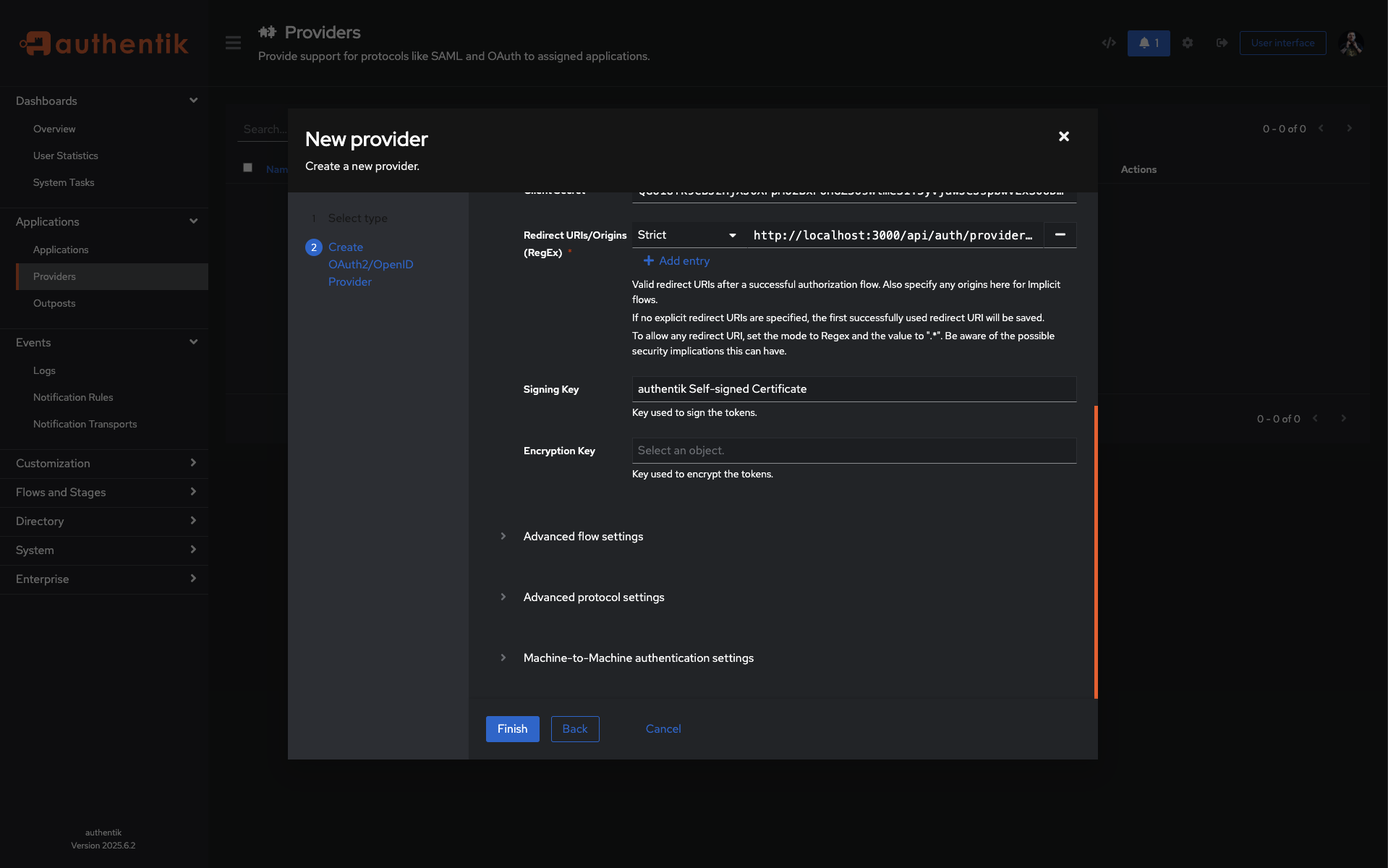Collapse the Dashboards section

[x=104, y=101]
